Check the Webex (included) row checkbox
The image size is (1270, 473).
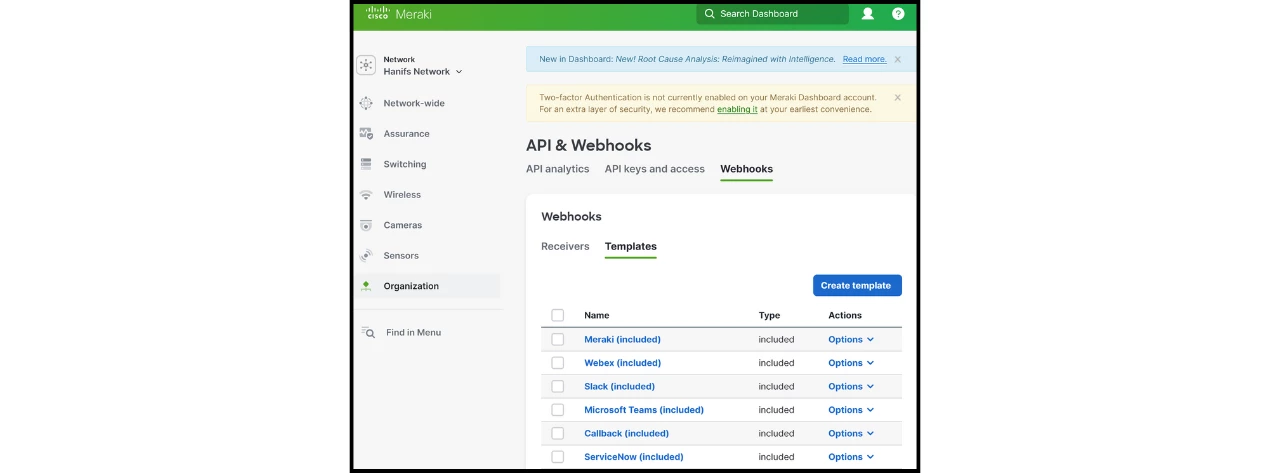tap(558, 363)
